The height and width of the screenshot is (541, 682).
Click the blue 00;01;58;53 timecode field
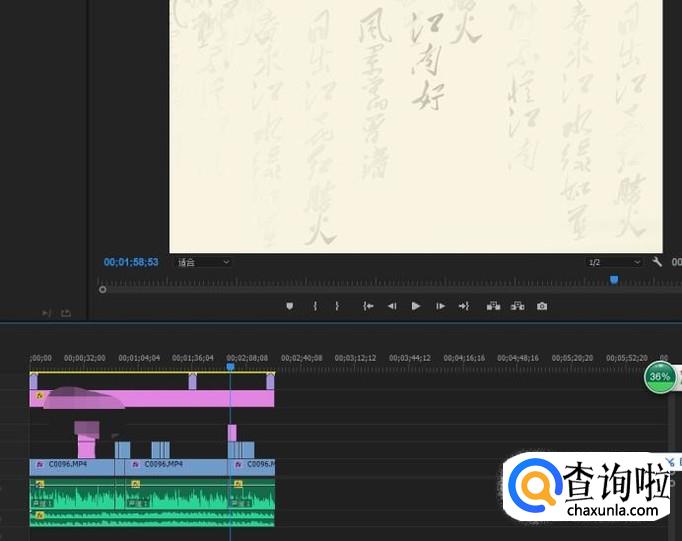coord(131,262)
